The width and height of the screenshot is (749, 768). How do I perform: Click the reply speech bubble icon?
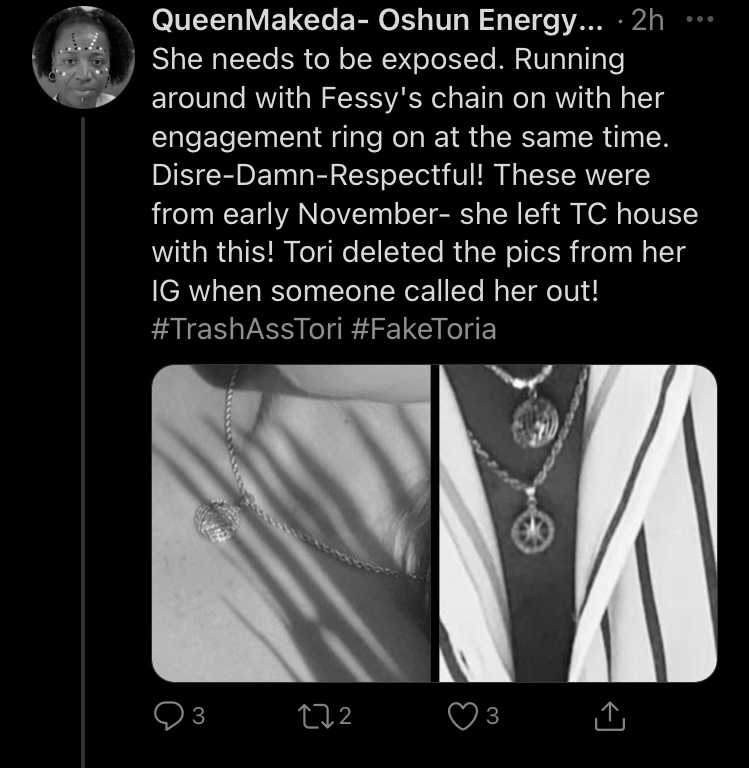click(x=169, y=716)
